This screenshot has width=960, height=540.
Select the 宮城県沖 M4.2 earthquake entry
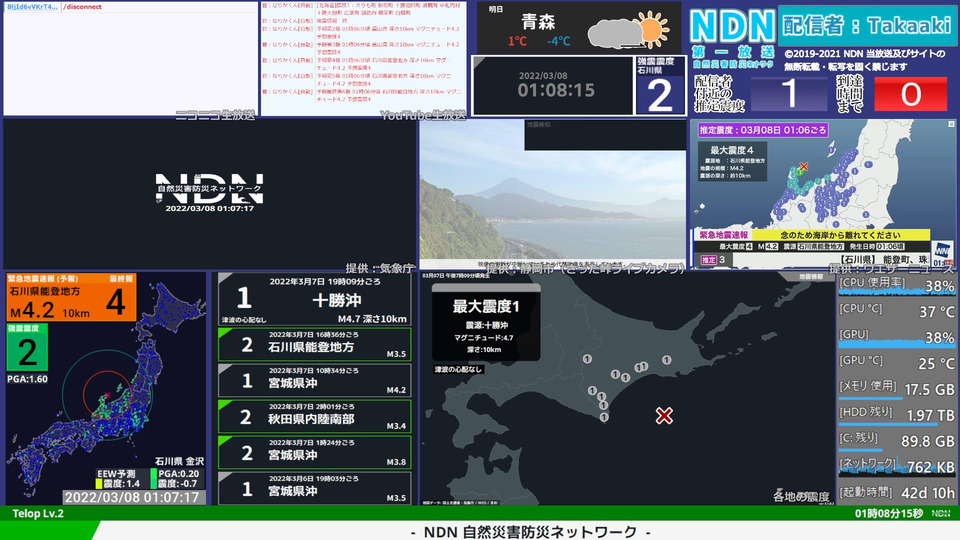point(315,381)
